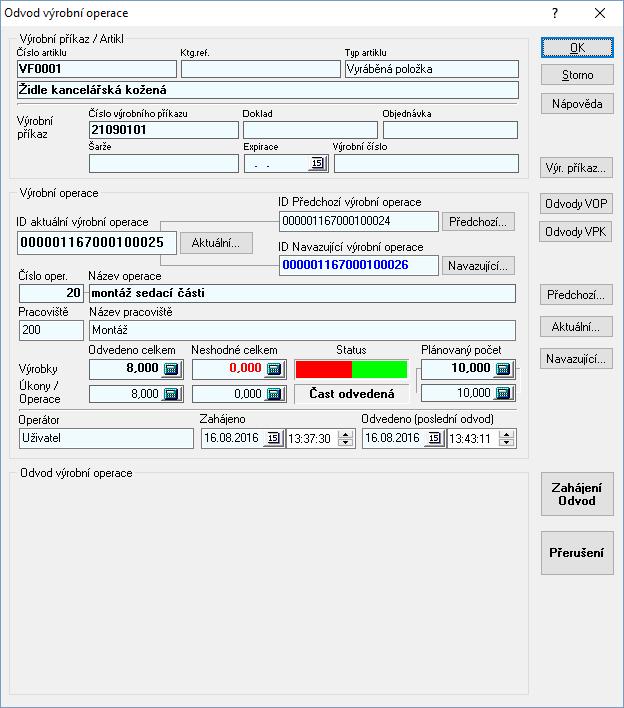Click the Pracoviště field 200
The width and height of the screenshot is (624, 708).
51,331
